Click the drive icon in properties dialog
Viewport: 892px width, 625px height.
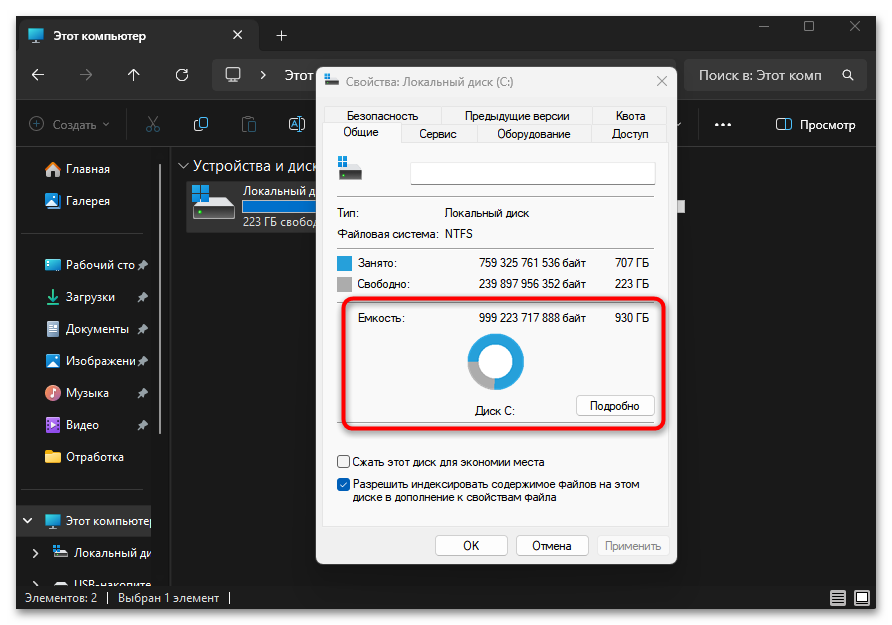click(350, 168)
